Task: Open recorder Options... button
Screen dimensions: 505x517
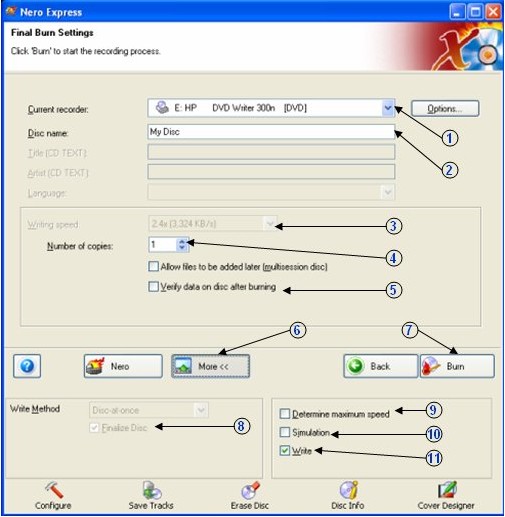Action: coord(445,109)
